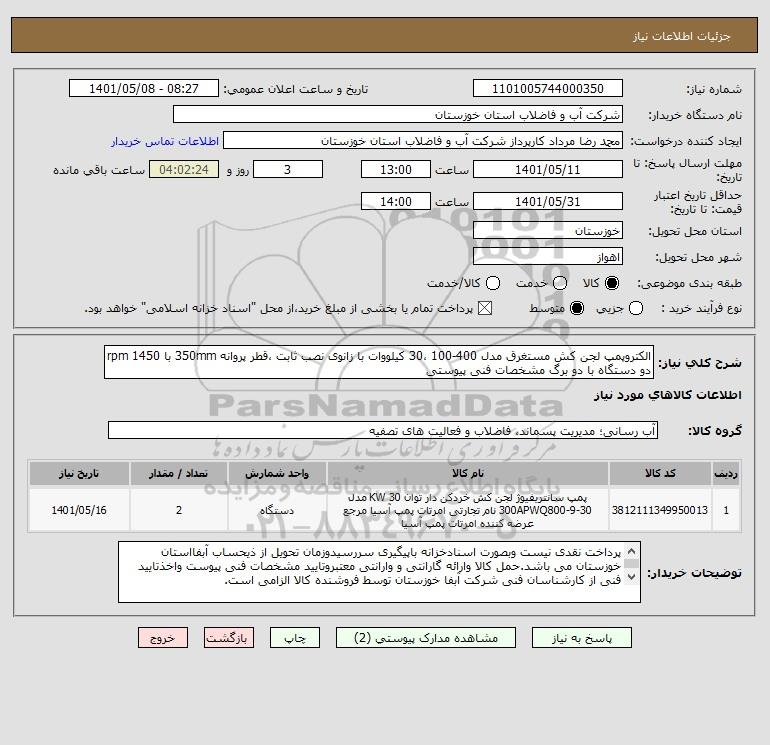The height and width of the screenshot is (745, 770).
Task: Click the goods group field
Action: (383, 430)
